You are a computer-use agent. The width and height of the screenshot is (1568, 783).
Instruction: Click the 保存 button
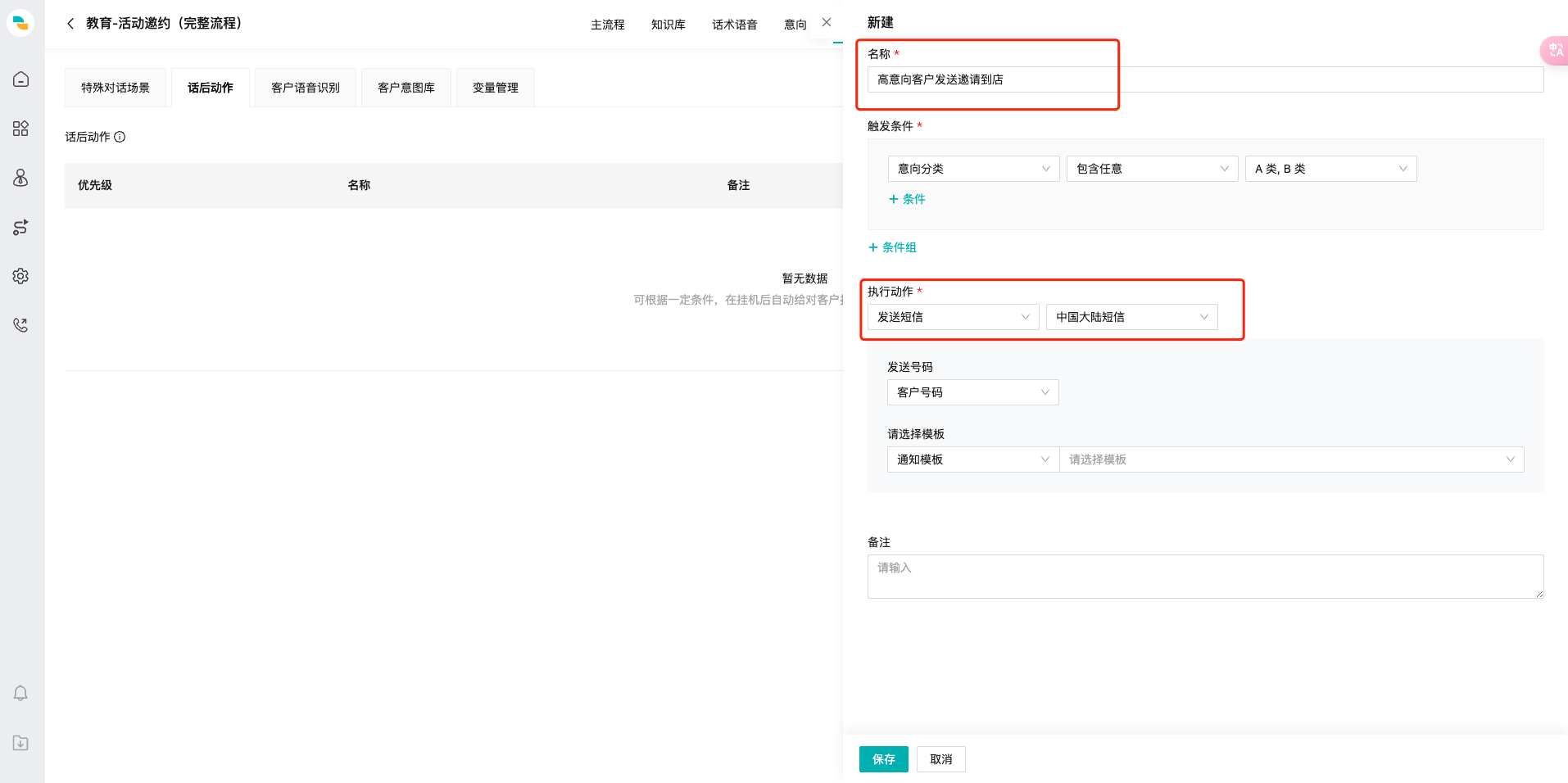pyautogui.click(x=884, y=759)
